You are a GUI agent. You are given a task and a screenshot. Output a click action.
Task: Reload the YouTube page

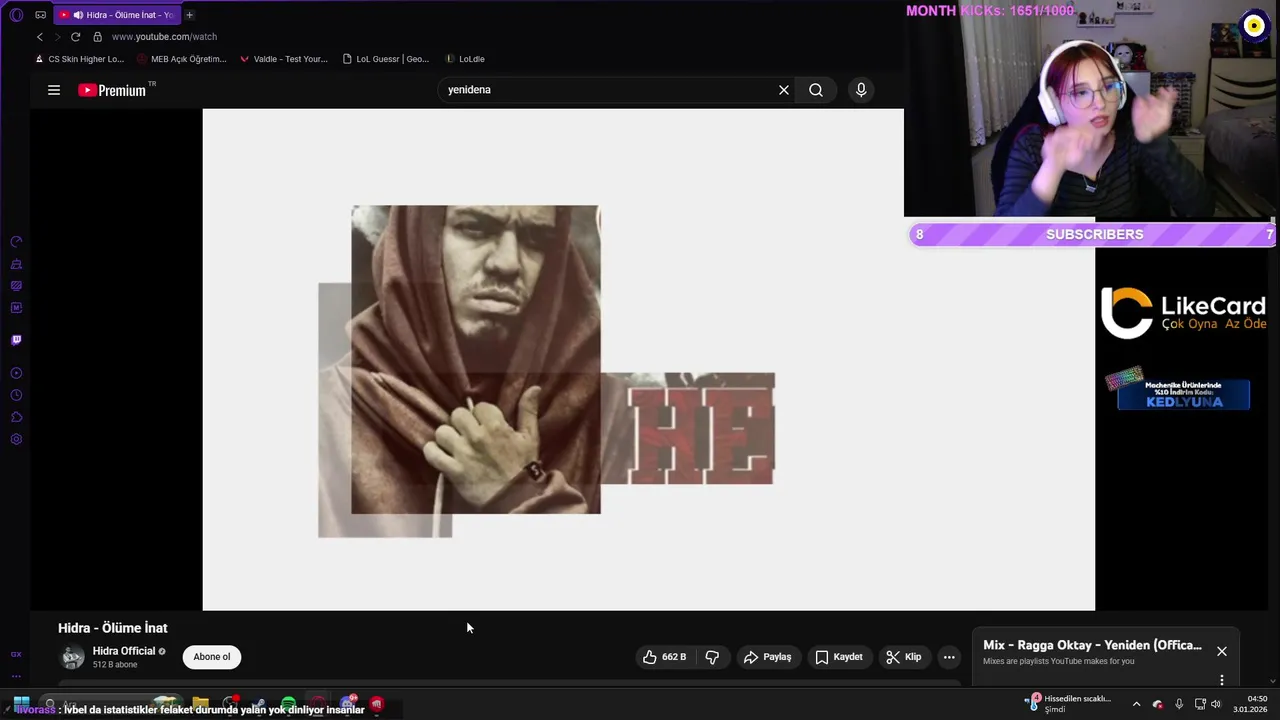(75, 37)
